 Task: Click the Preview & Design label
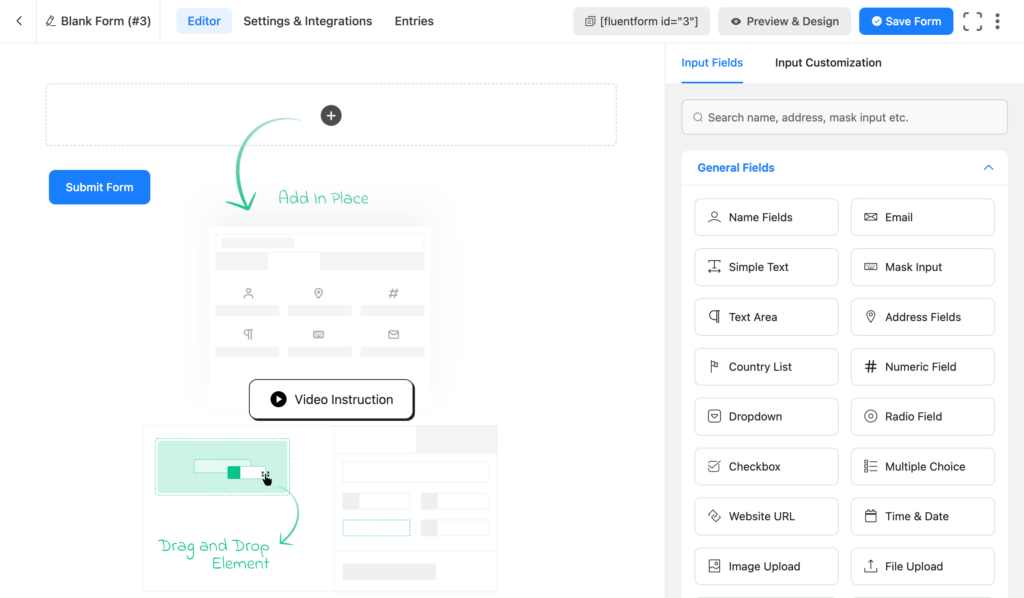click(793, 22)
